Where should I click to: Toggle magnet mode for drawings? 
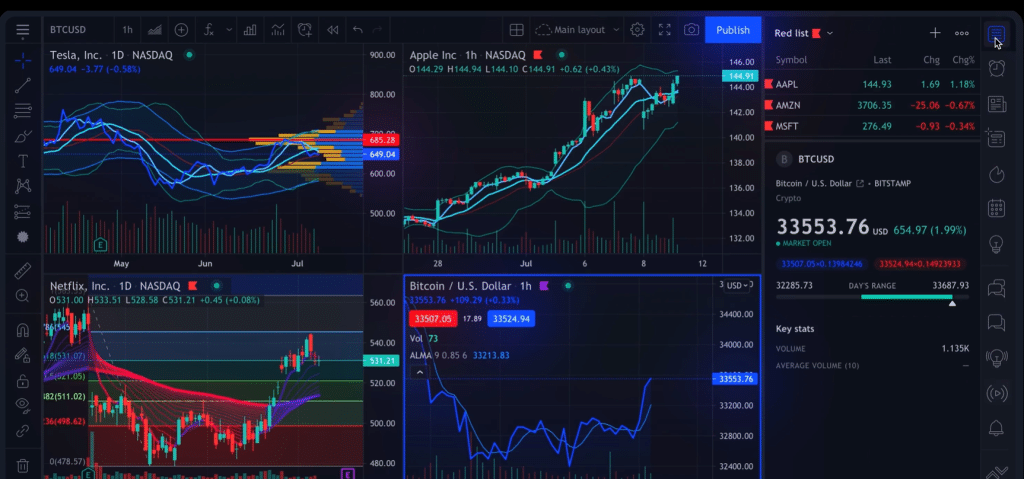[23, 330]
